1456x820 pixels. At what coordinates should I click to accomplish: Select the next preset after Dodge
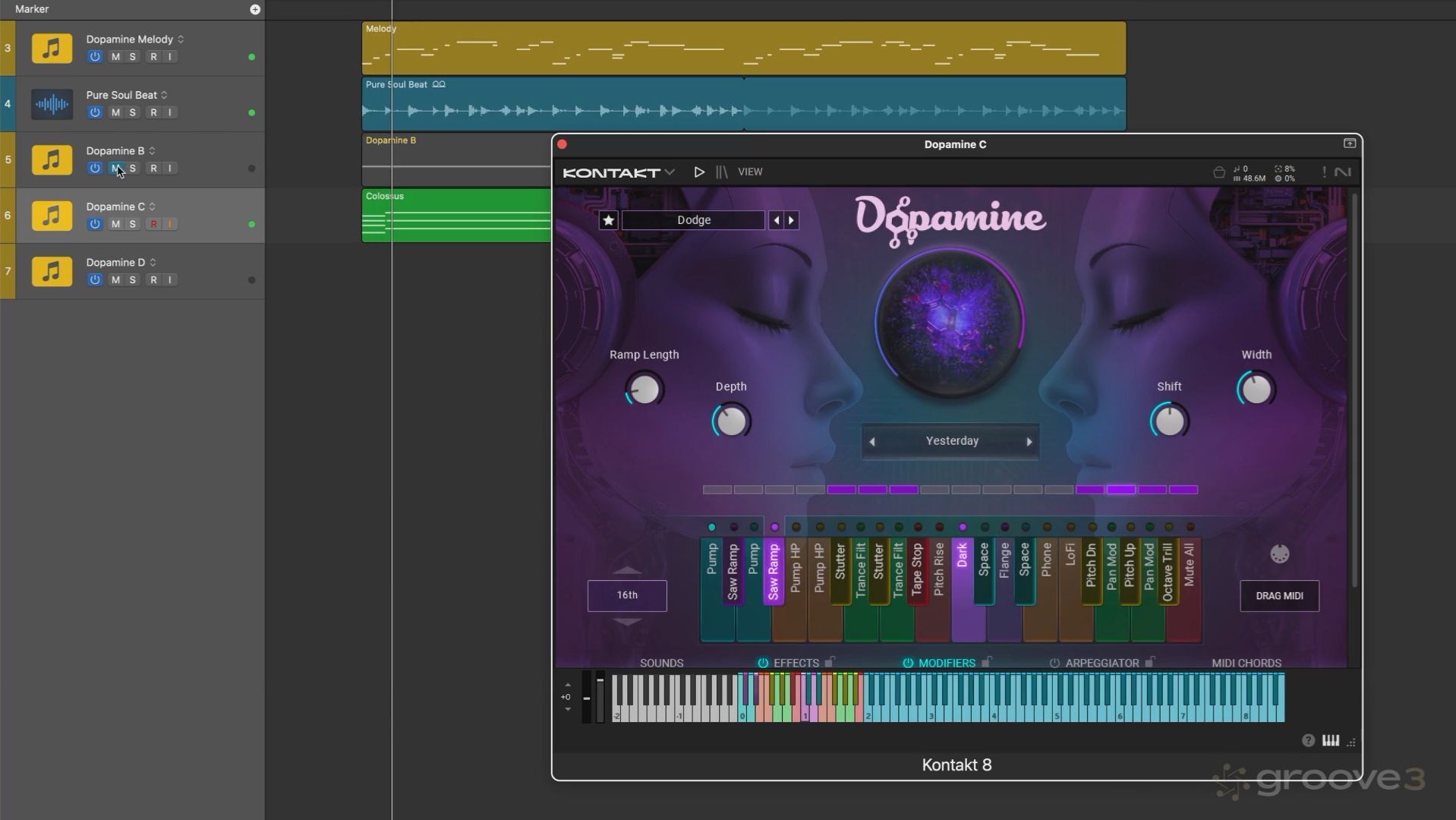click(791, 220)
